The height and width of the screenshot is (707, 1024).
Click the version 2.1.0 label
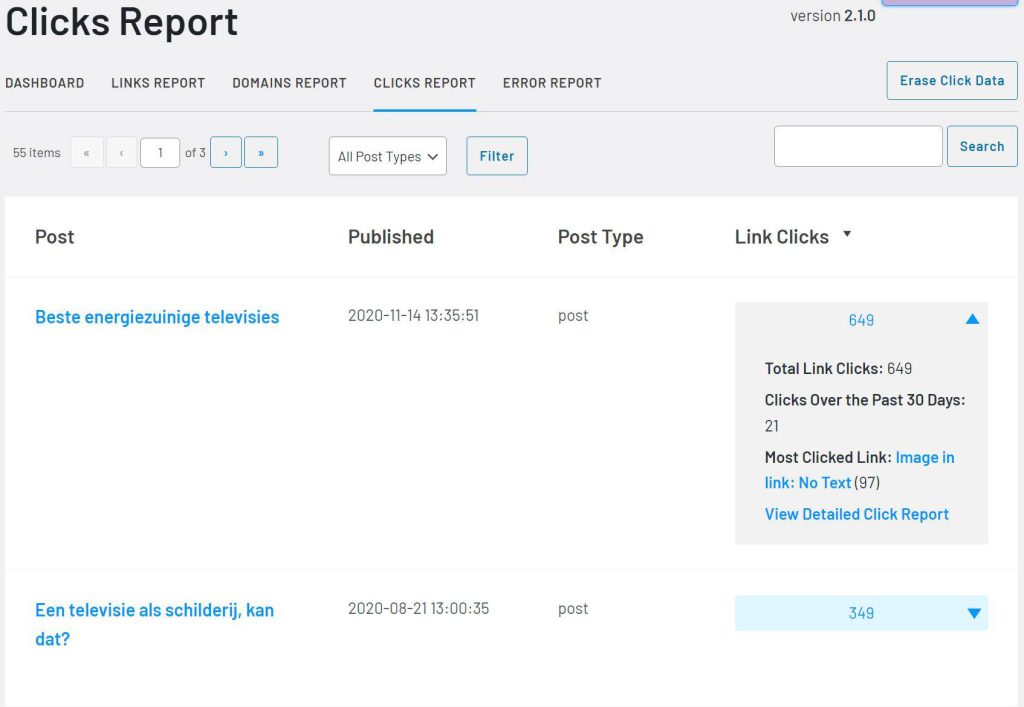pyautogui.click(x=833, y=16)
